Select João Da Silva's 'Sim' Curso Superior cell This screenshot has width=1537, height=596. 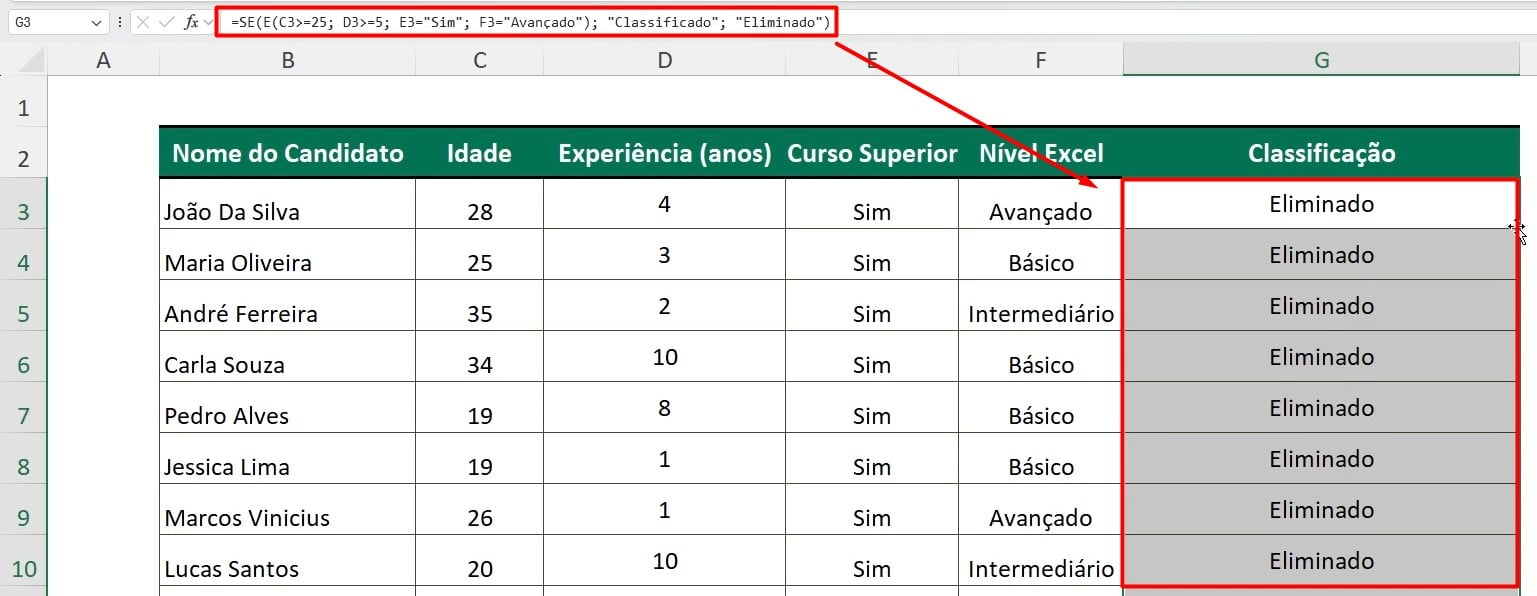(x=872, y=204)
